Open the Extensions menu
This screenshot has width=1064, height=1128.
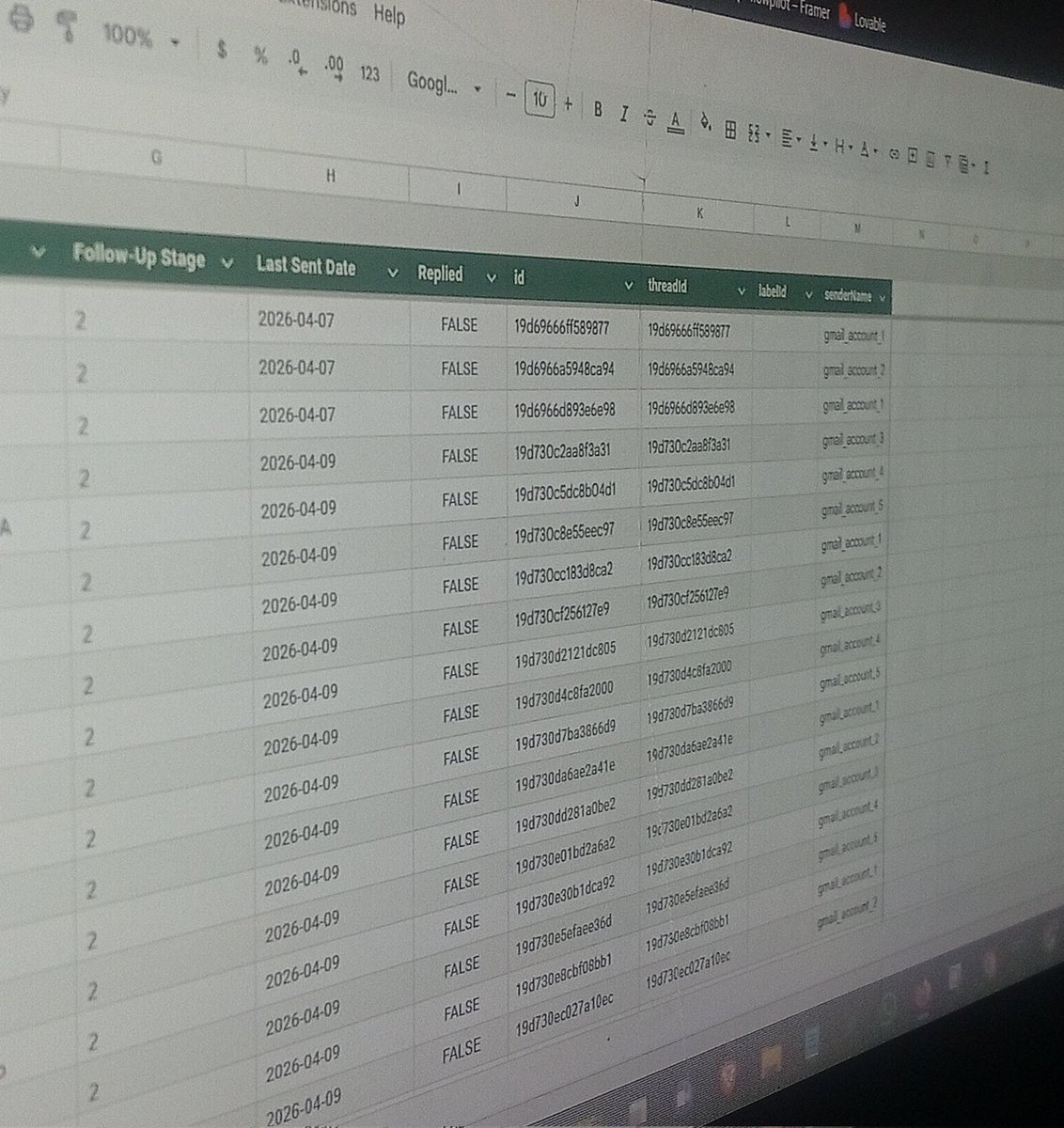pyautogui.click(x=321, y=6)
